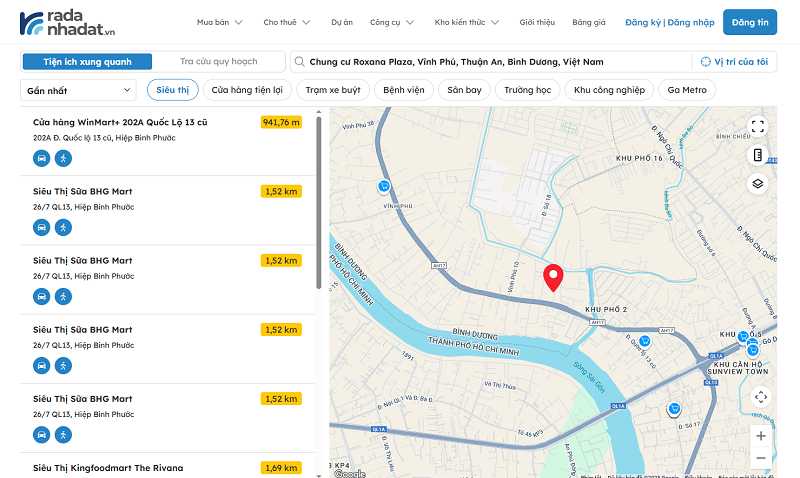The image size is (800, 478).
Task: Click the walking icon under WinMart+ store
Action: [63, 158]
